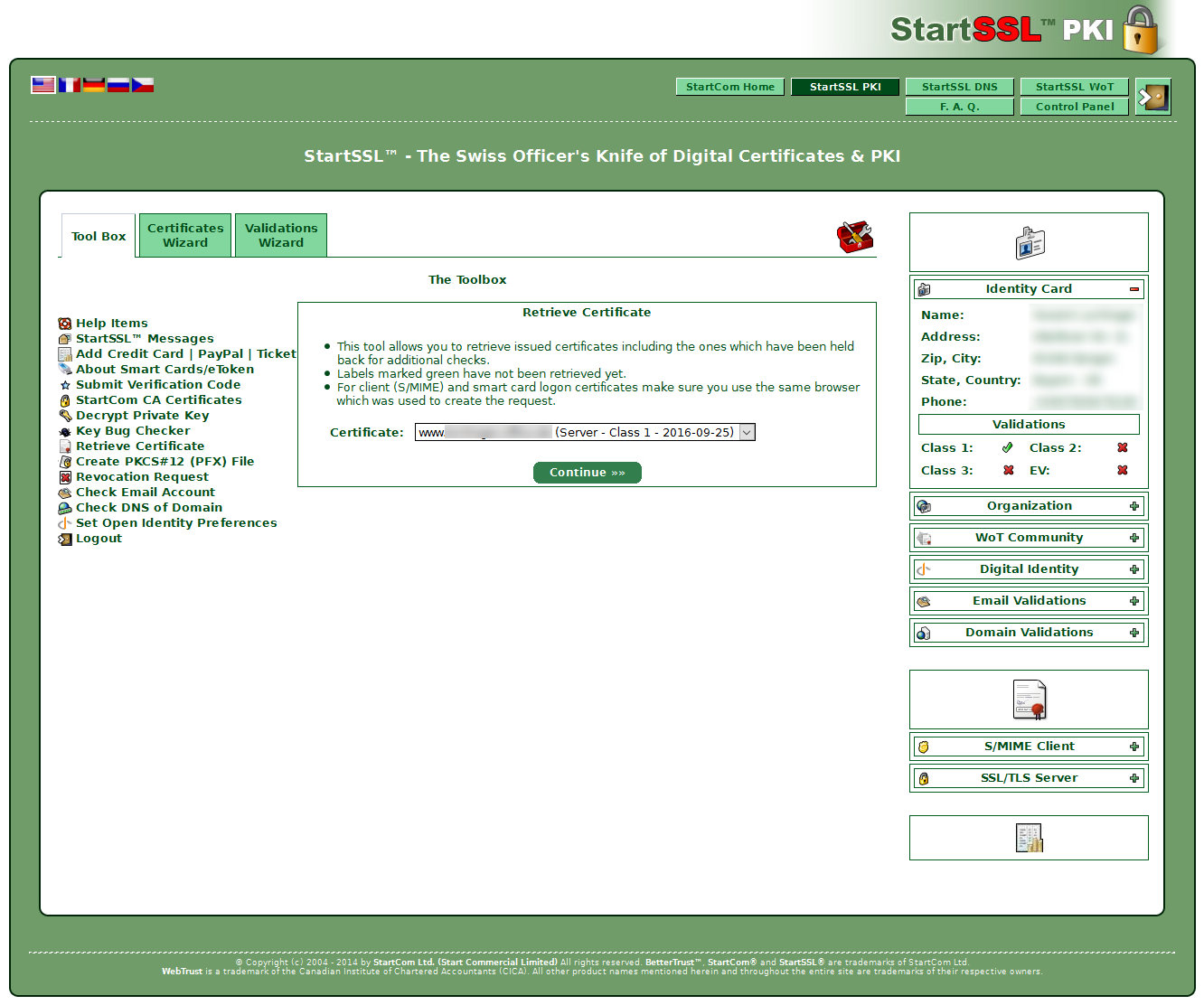
Task: Expand the Organization panel
Action: [1134, 506]
